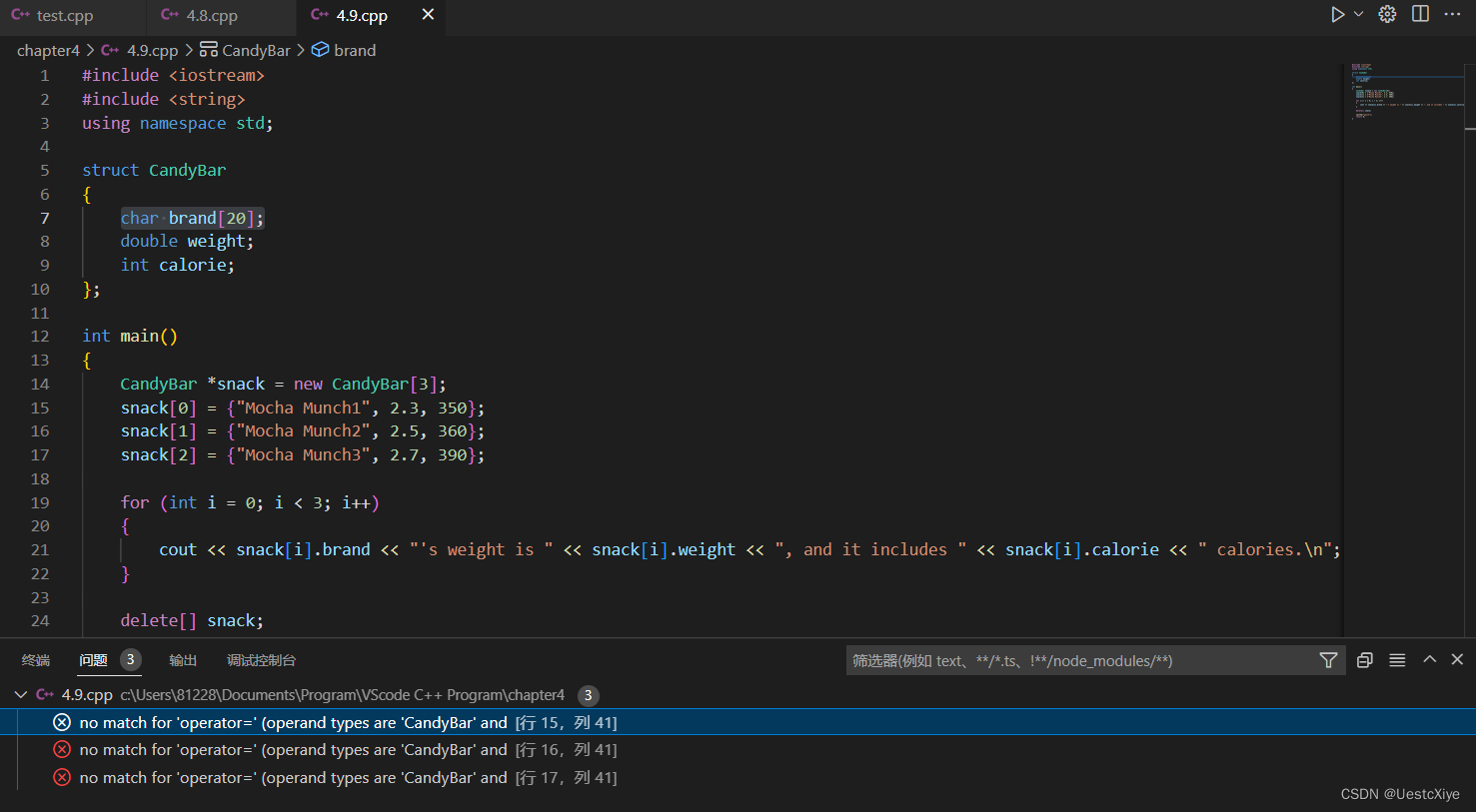The image size is (1476, 812).
Task: Maximize the bottom panel with chevron
Action: point(1430,659)
